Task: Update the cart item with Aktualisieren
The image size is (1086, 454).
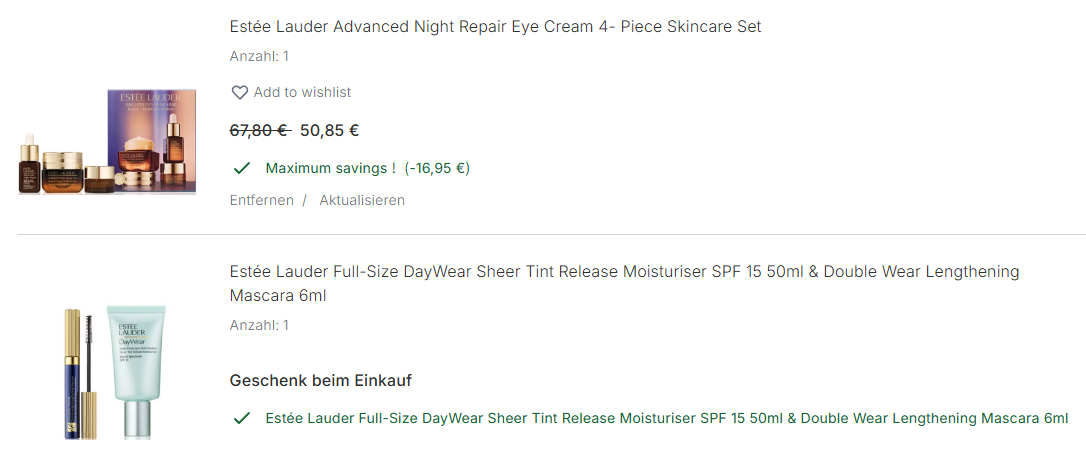Action: pyautogui.click(x=362, y=200)
